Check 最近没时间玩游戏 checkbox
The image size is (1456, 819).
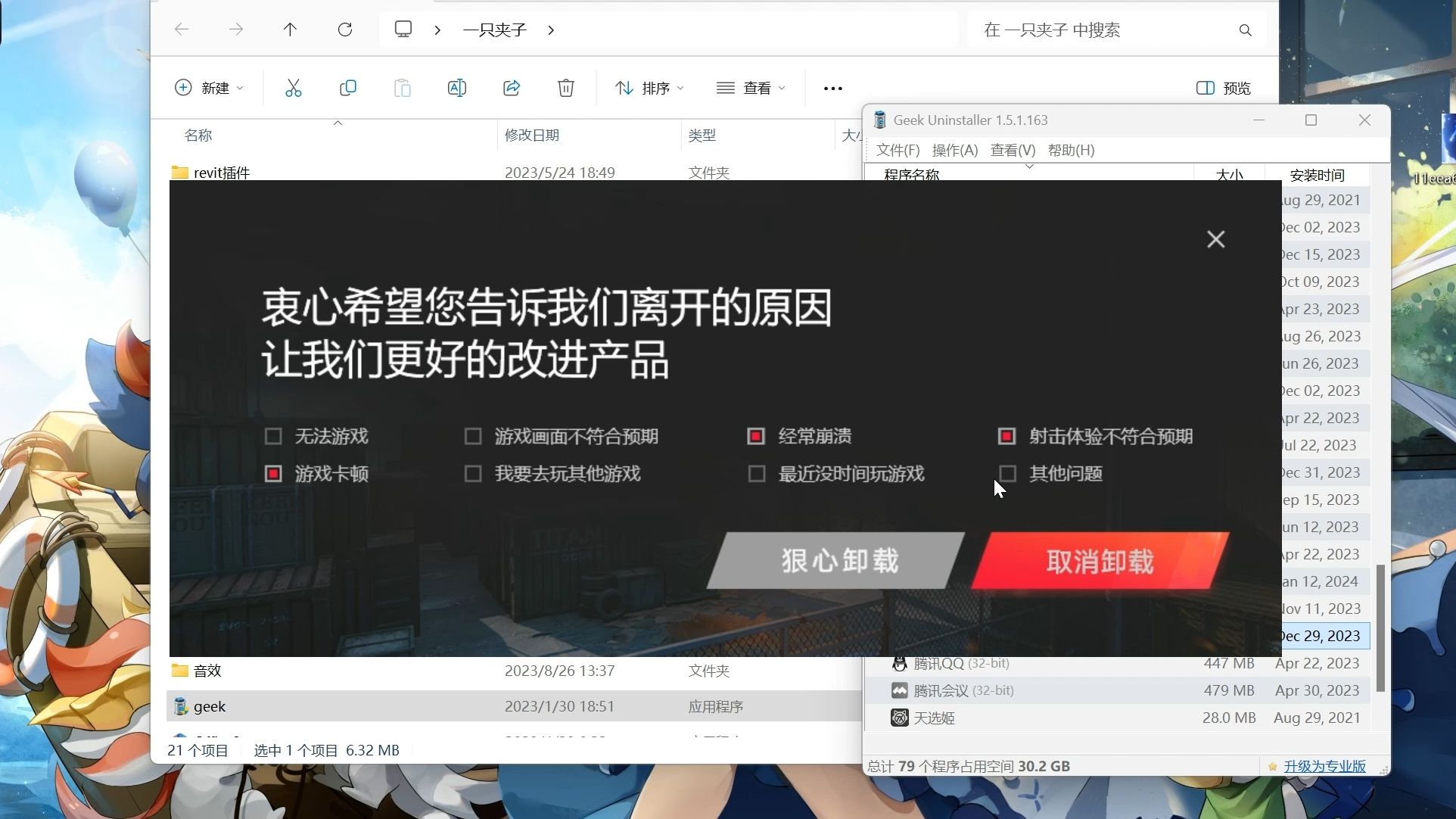click(756, 474)
